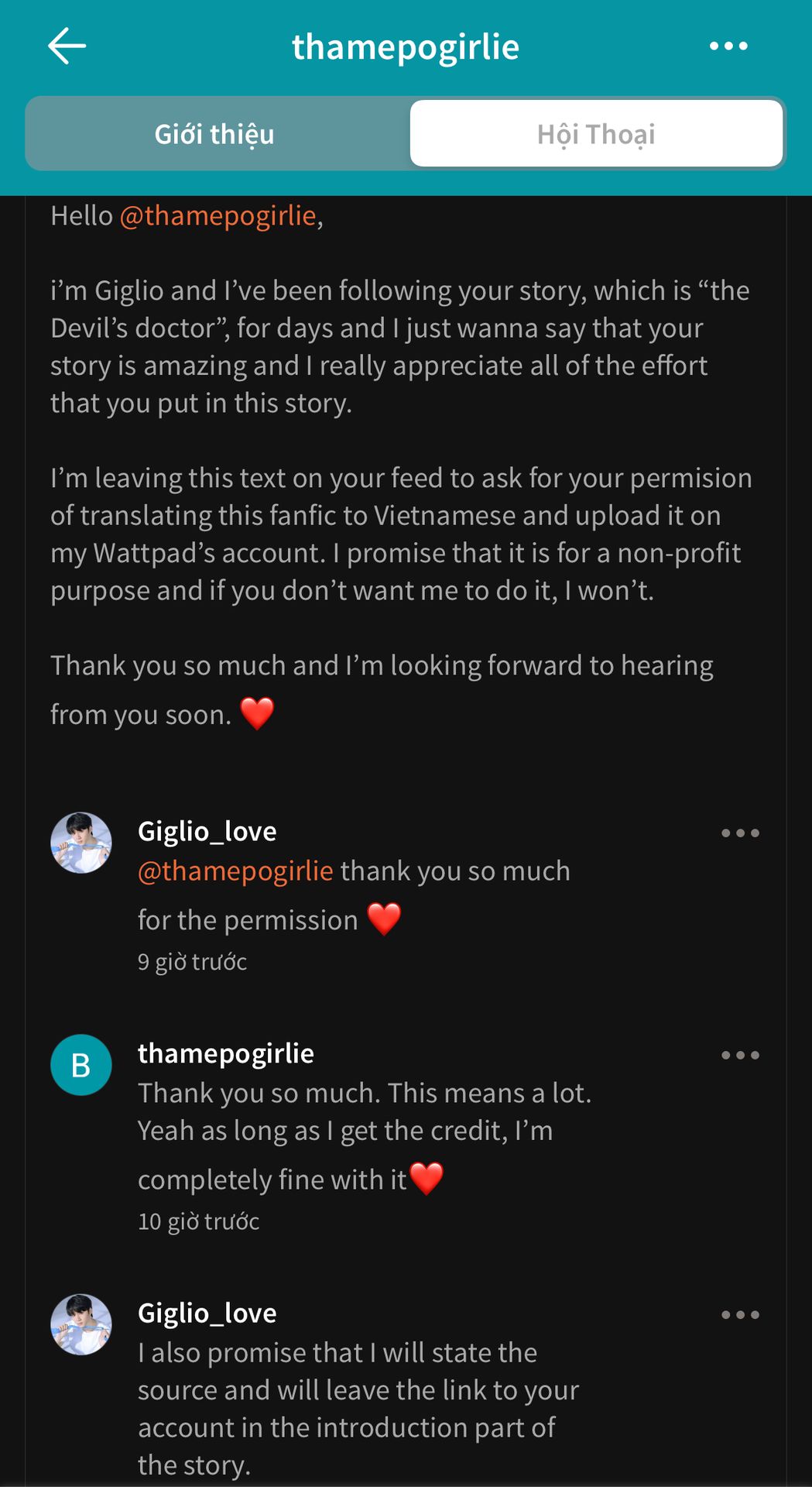Open options for the state-the-source reply
Screen dimensions: 812x1487
point(740,1315)
